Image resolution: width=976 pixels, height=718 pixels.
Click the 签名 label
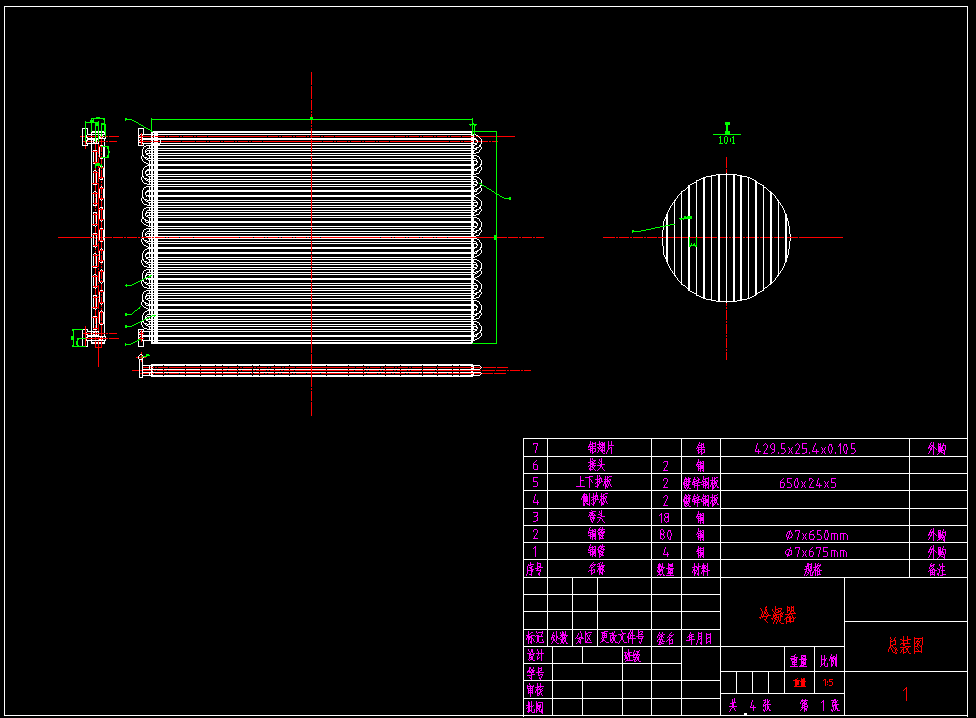point(665,638)
